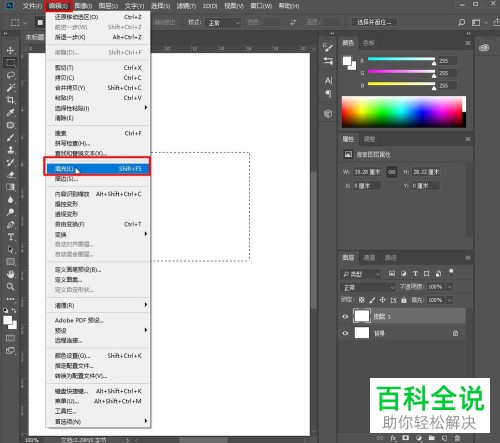The height and width of the screenshot is (443, 500).
Task: Select the Move tool
Action: coord(10,50)
